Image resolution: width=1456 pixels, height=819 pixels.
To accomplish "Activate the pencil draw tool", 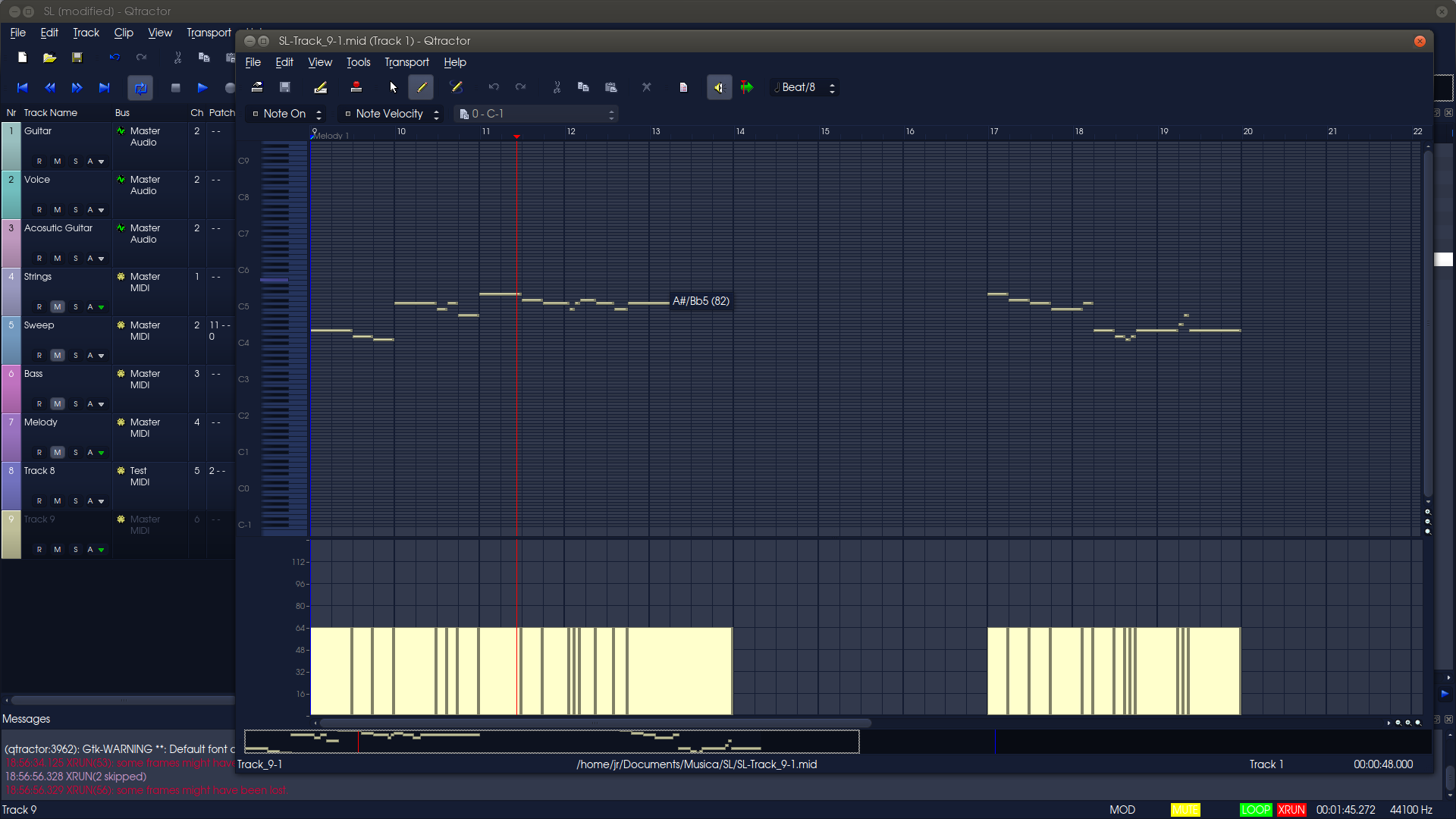I will [x=422, y=87].
